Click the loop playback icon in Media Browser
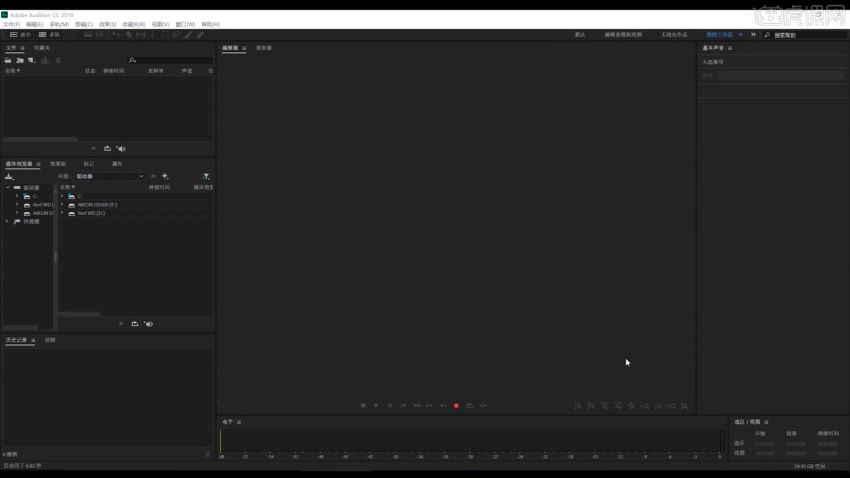Screen dimensions: 850x478 [x=135, y=324]
